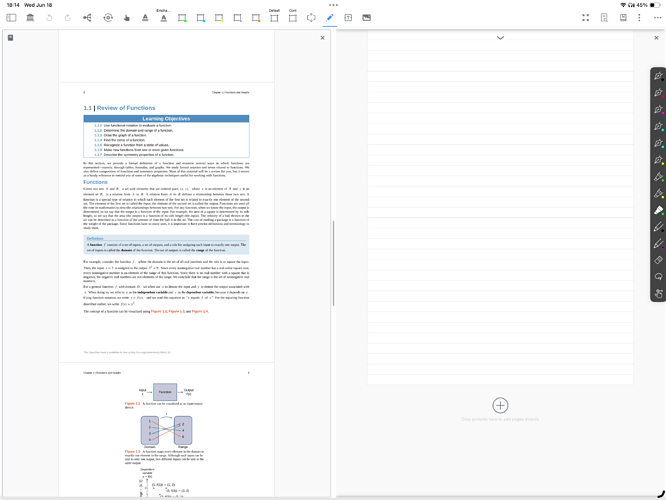Image resolution: width=666 pixels, height=500 pixels.
Task: Select the yellow highlighter marker
Action: pyautogui.click(x=658, y=193)
